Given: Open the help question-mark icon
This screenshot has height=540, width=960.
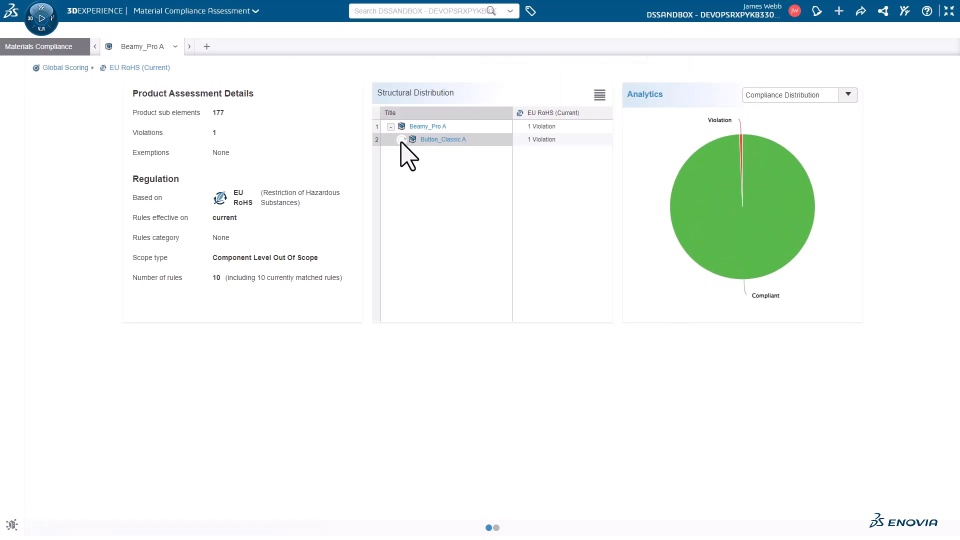Looking at the screenshot, I should tap(927, 11).
